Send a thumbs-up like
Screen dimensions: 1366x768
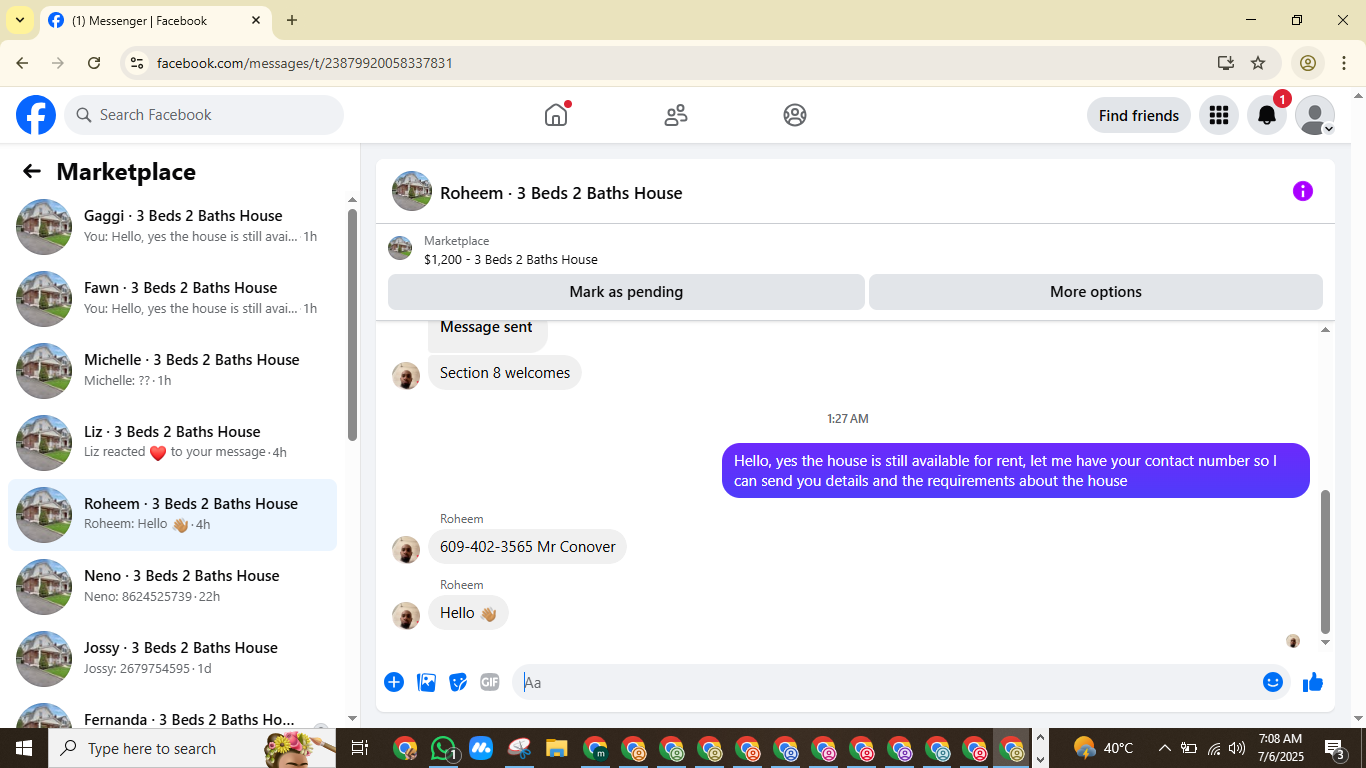1313,682
